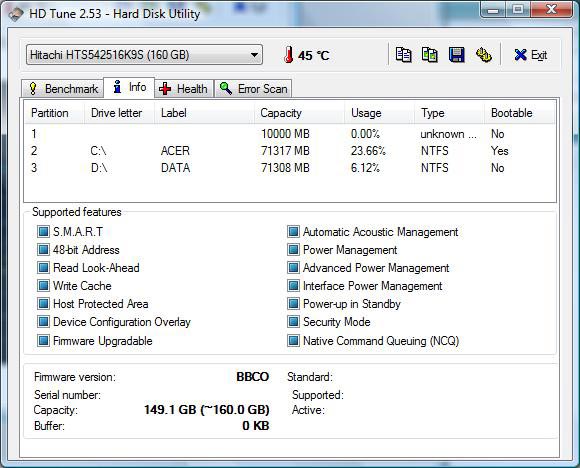
Task: Open the options wrench icon
Action: click(483, 55)
